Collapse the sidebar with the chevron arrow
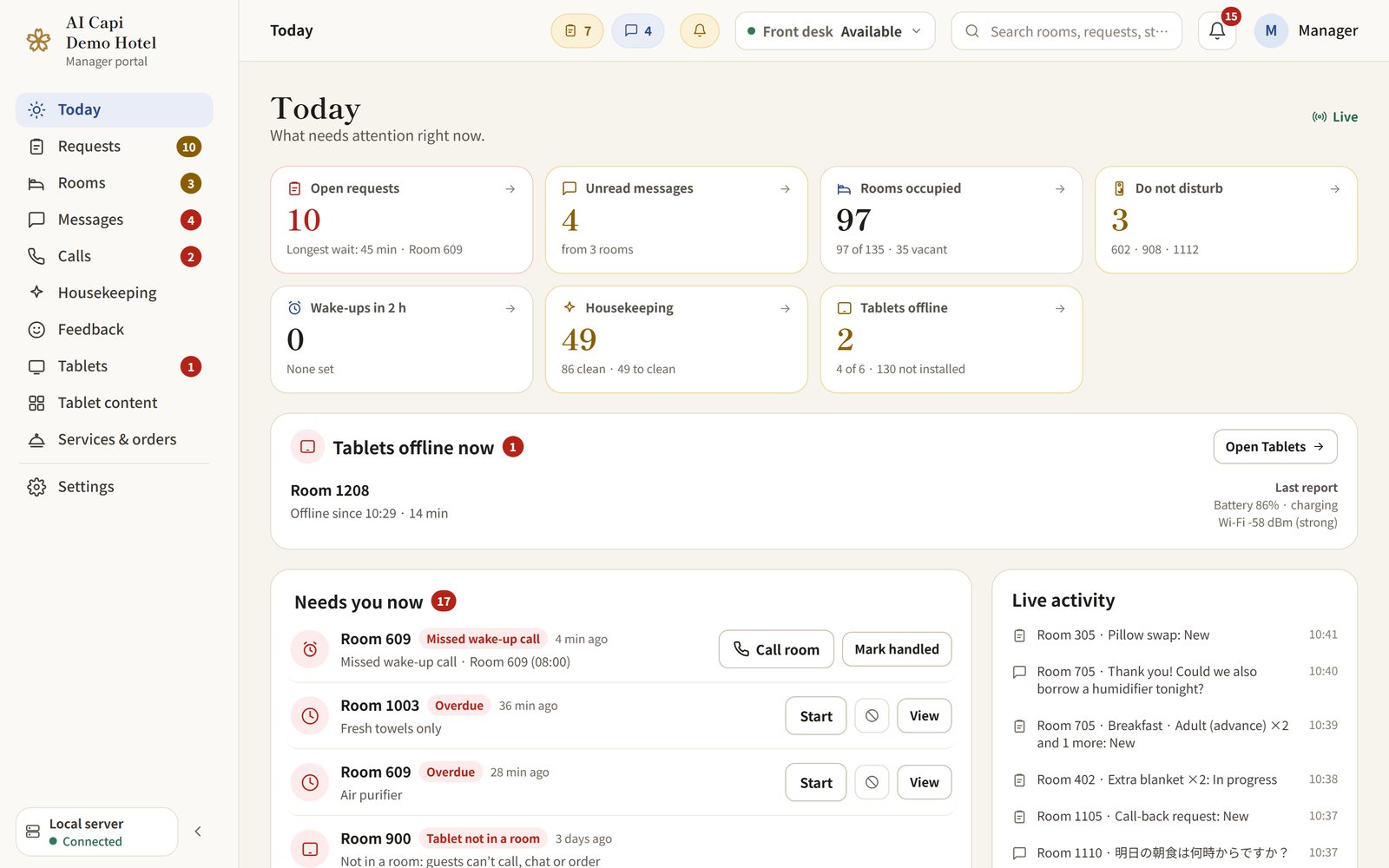 pos(198,832)
